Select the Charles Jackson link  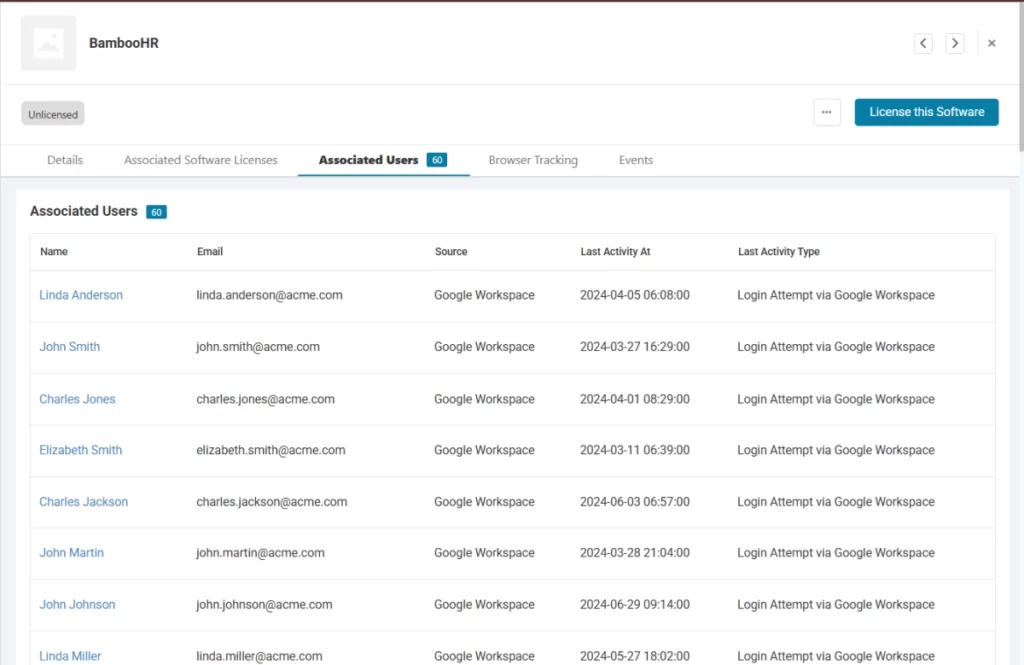(83, 502)
